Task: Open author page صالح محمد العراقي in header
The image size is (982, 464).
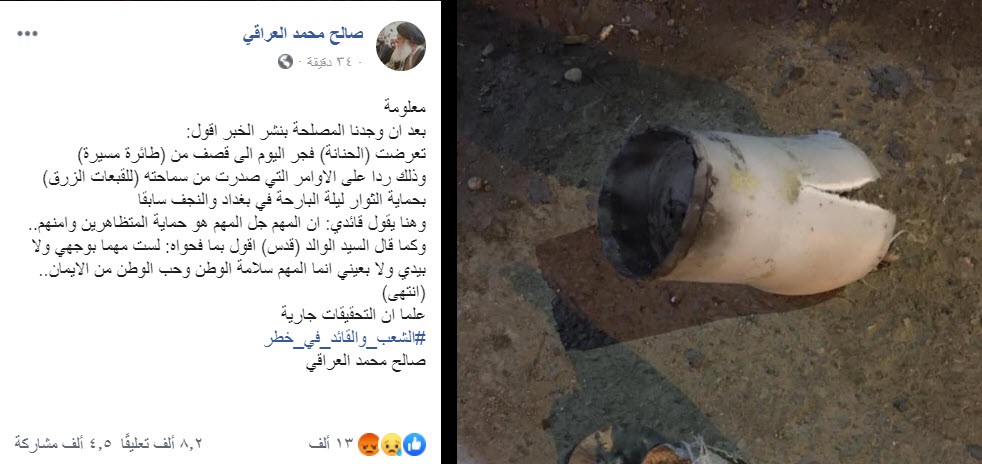Action: (x=303, y=34)
